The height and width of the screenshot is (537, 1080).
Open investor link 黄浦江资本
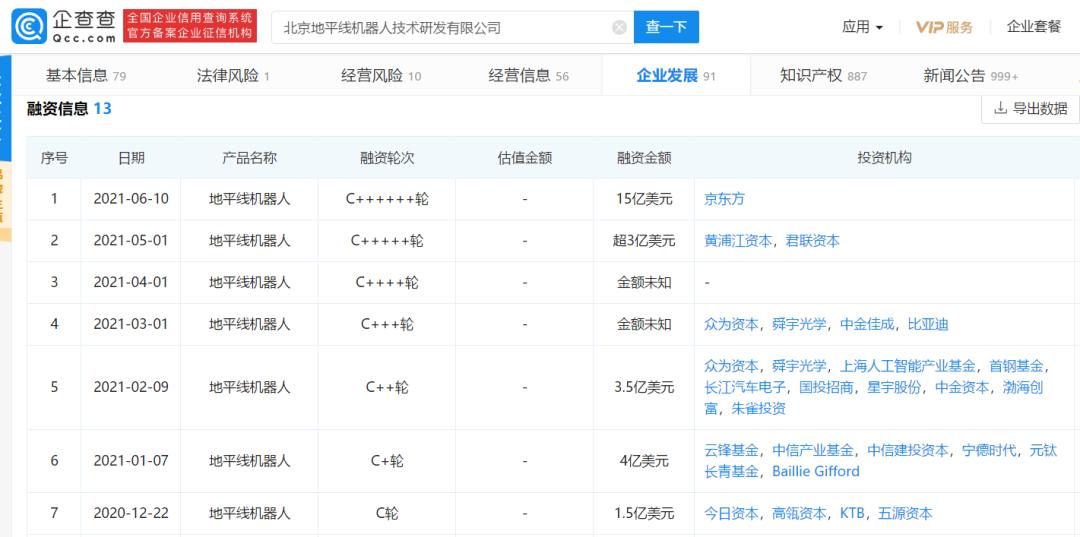click(738, 241)
